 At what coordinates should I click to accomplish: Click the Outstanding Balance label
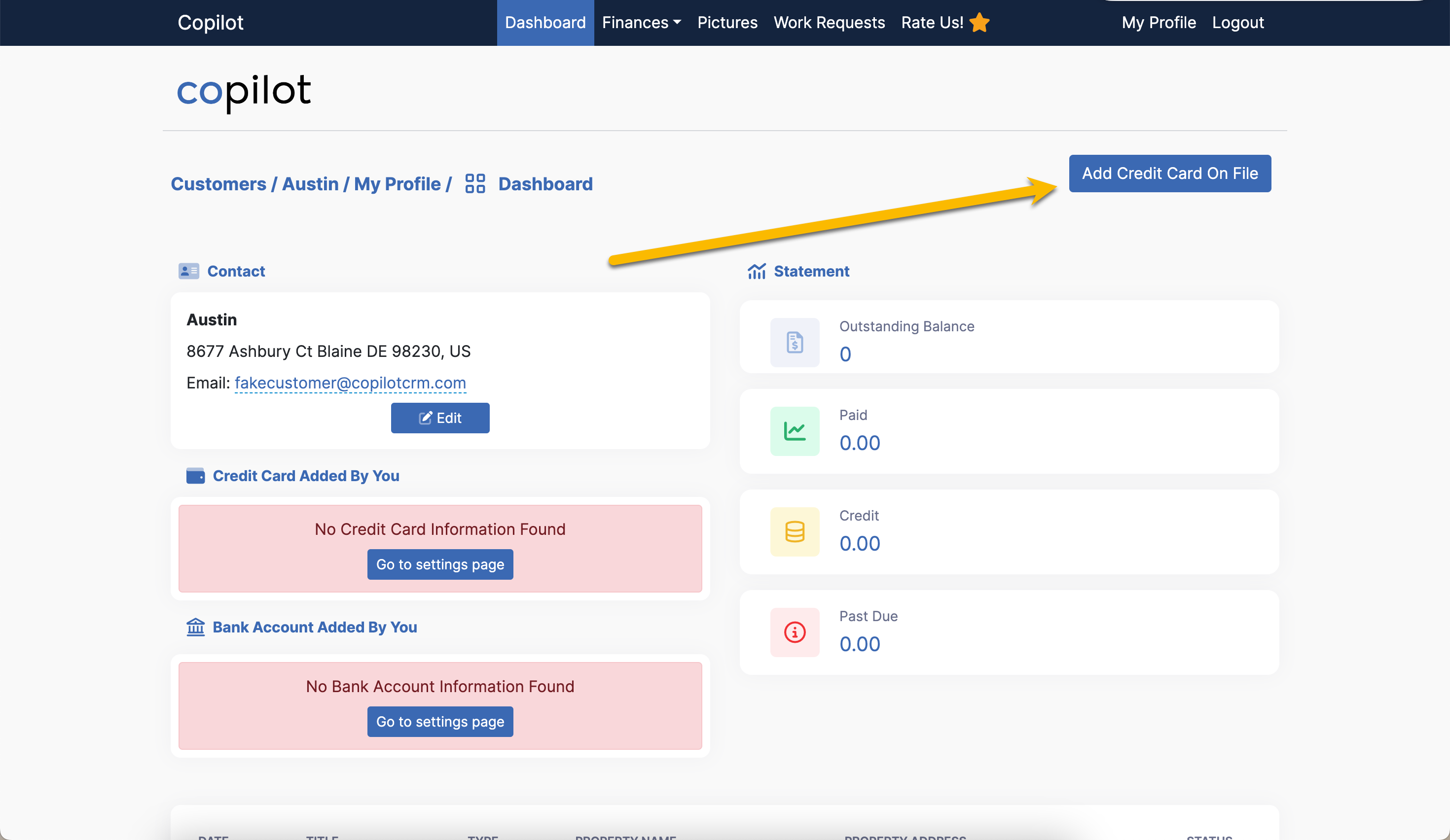907,326
